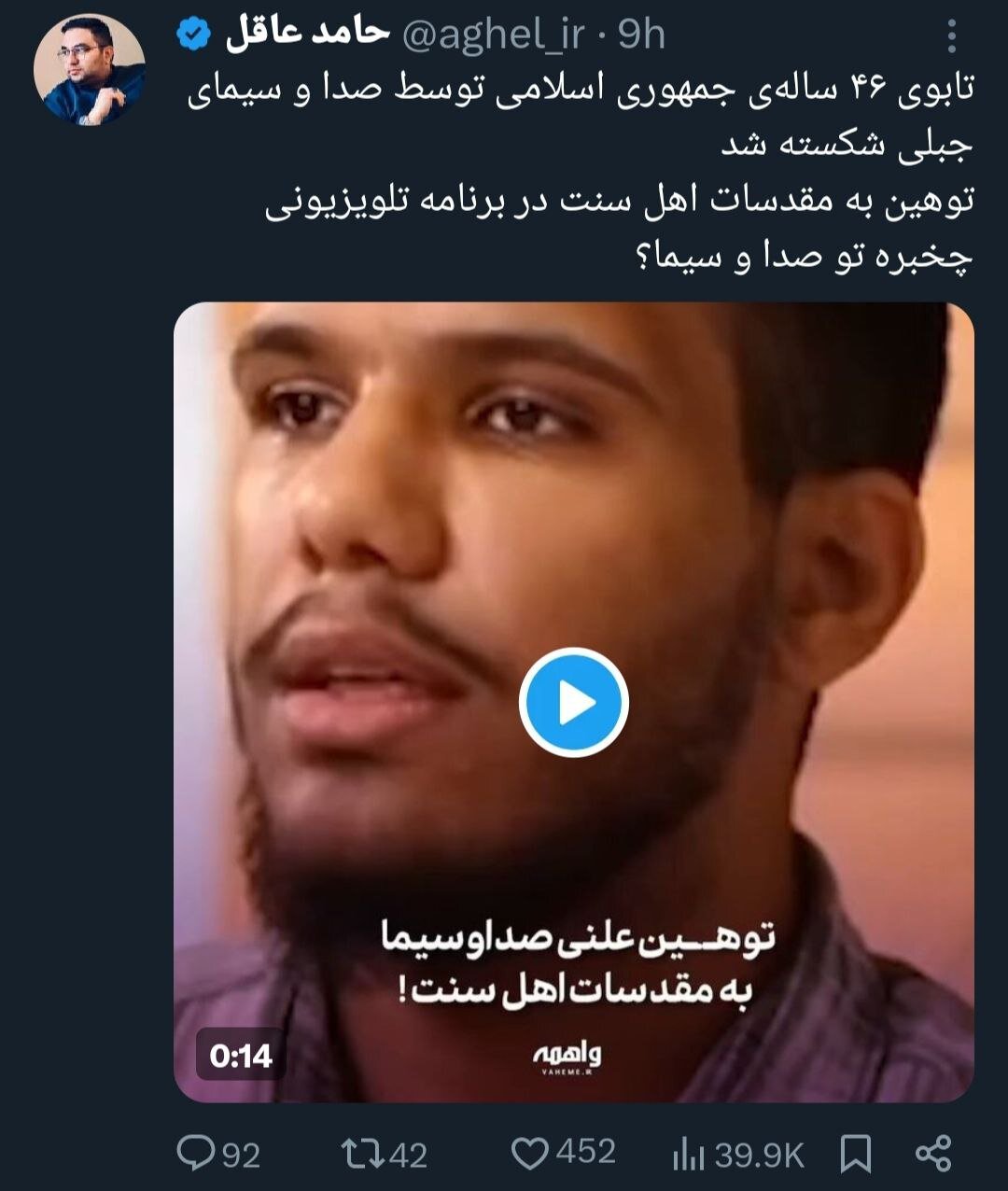Share the tweet using the share icon
Viewport: 1008px width, 1191px height.
tap(933, 1154)
